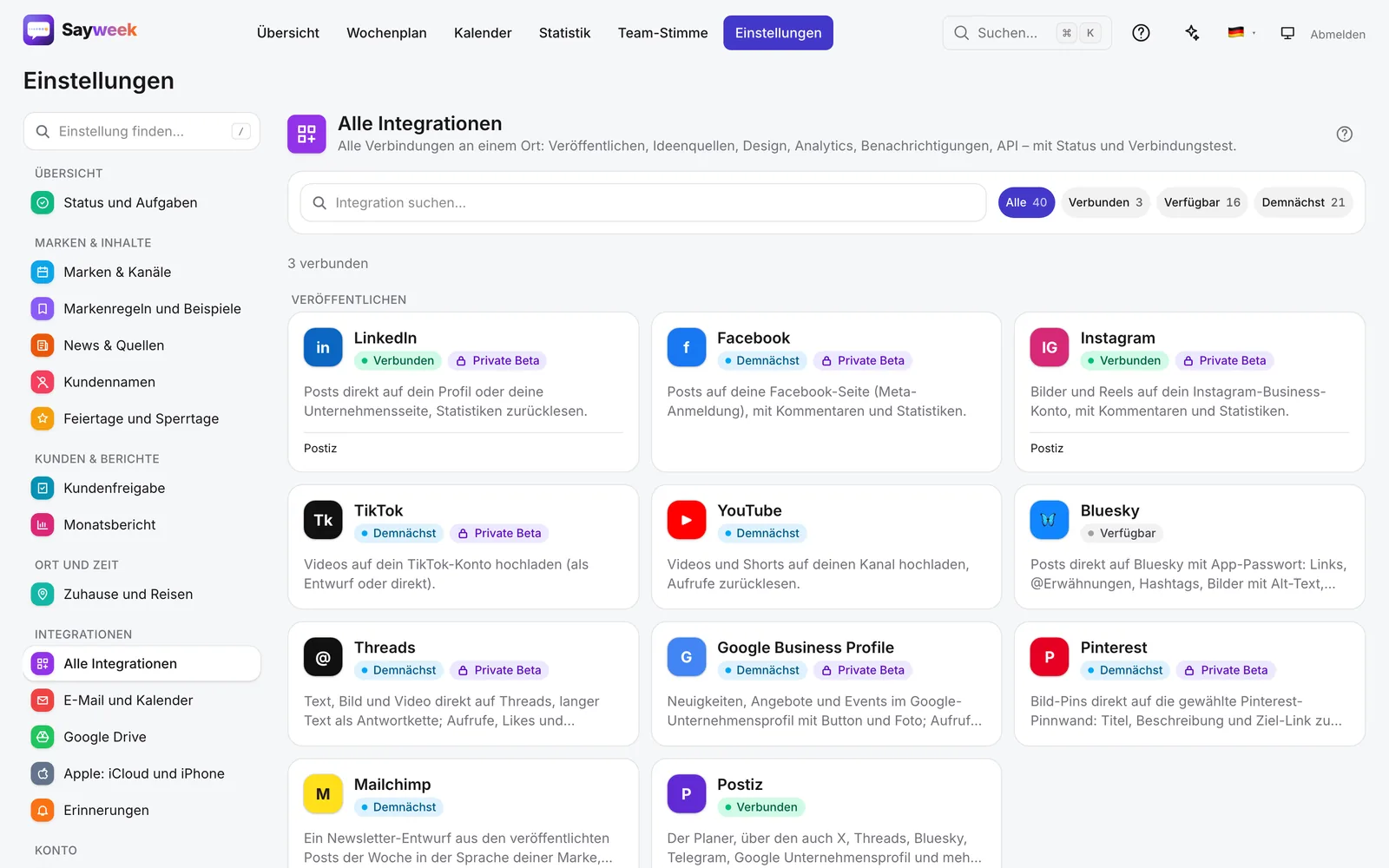Click the Pinterest card icon
The width and height of the screenshot is (1389, 868).
[x=1050, y=657]
